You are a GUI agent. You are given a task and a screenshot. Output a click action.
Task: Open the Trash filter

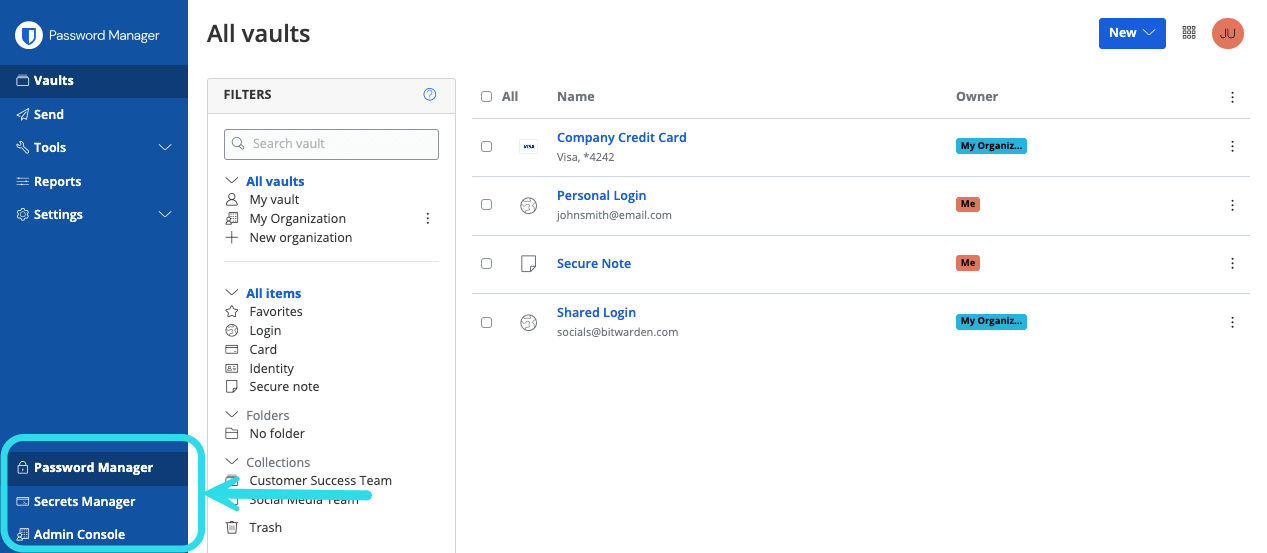coord(265,528)
